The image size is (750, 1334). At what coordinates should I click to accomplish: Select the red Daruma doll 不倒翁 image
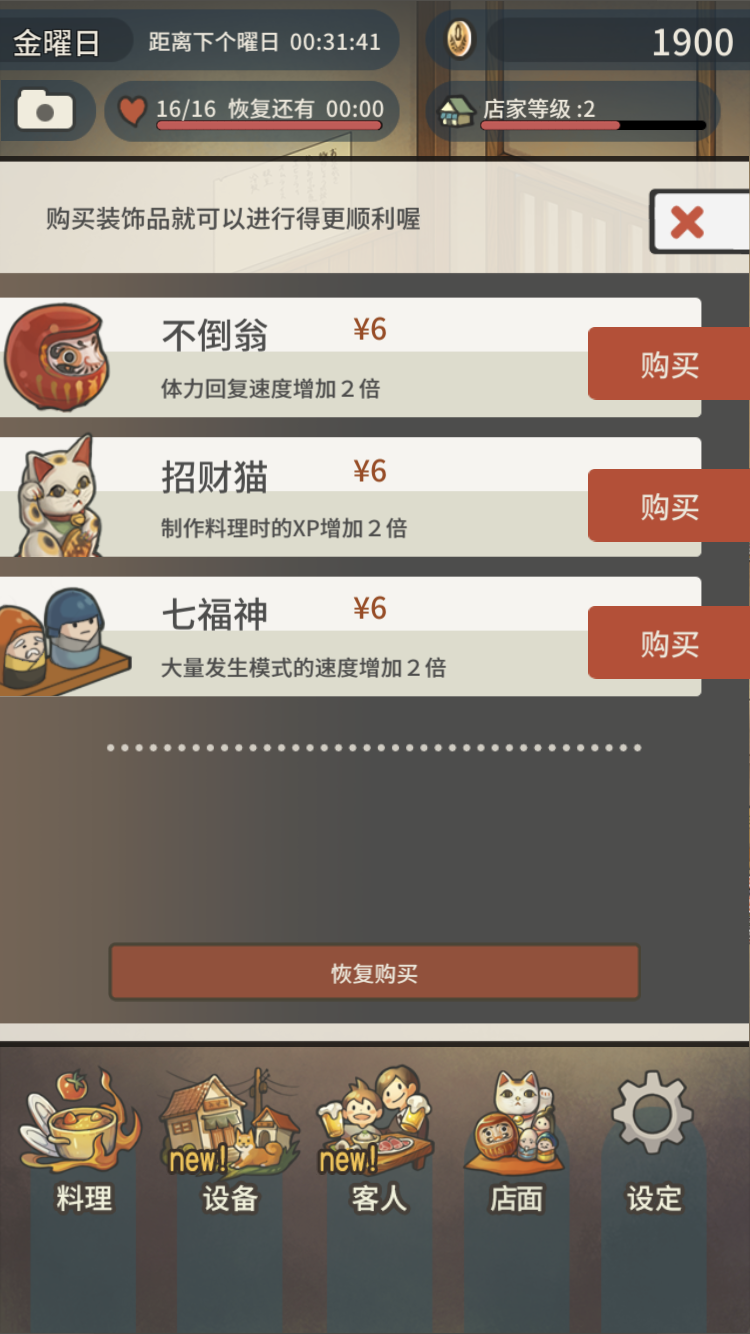(x=55, y=358)
